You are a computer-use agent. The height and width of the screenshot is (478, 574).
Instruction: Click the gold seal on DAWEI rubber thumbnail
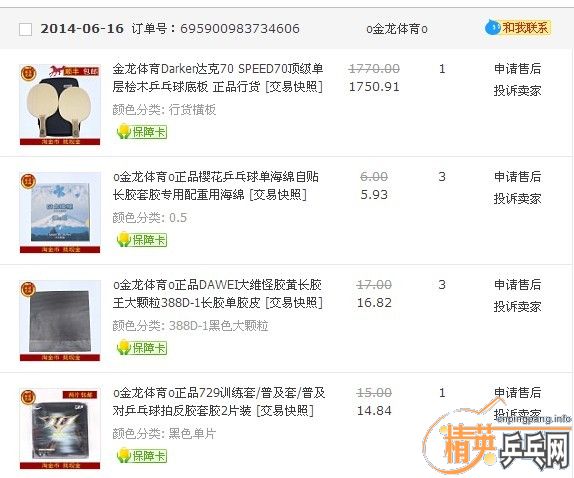point(28,289)
